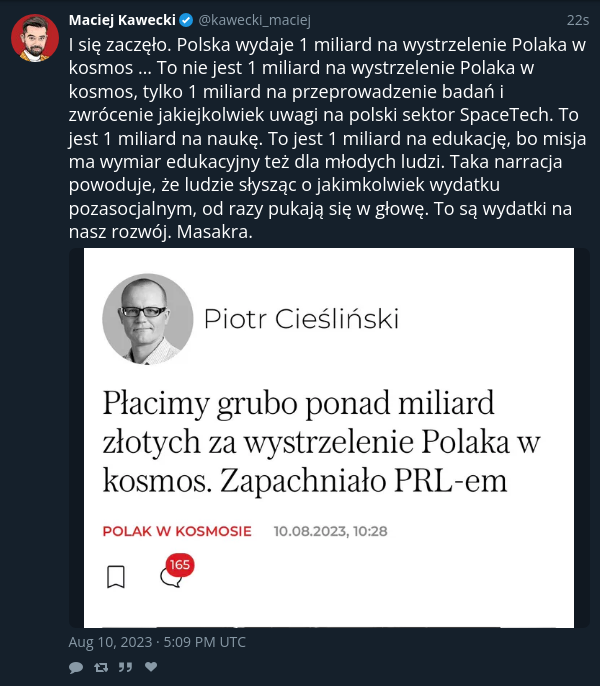Open the @kawecki_maciej handle link

(x=254, y=21)
